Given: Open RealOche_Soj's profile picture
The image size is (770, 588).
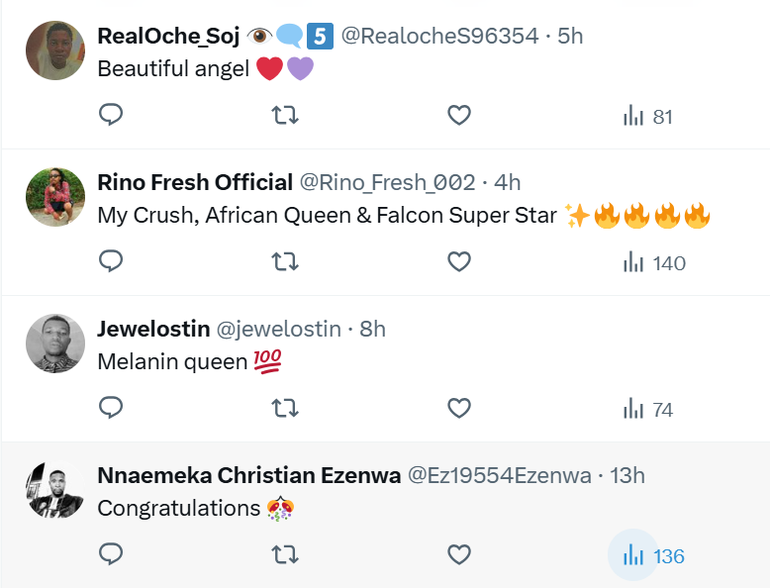Looking at the screenshot, I should tap(54, 50).
